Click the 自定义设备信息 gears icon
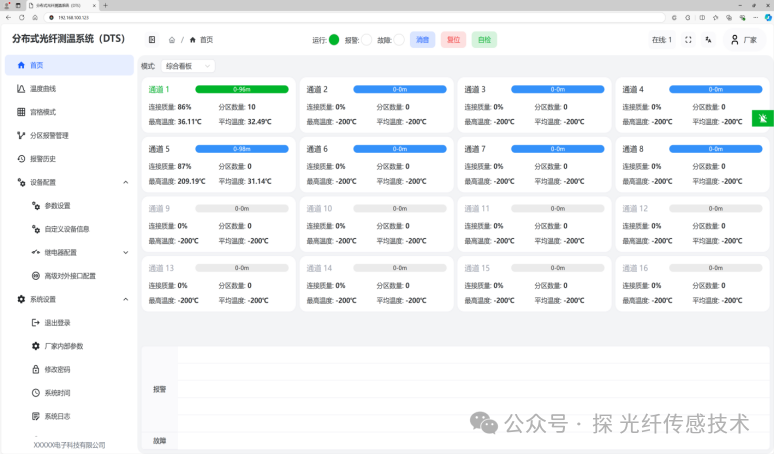The height and width of the screenshot is (454, 774). [36, 229]
